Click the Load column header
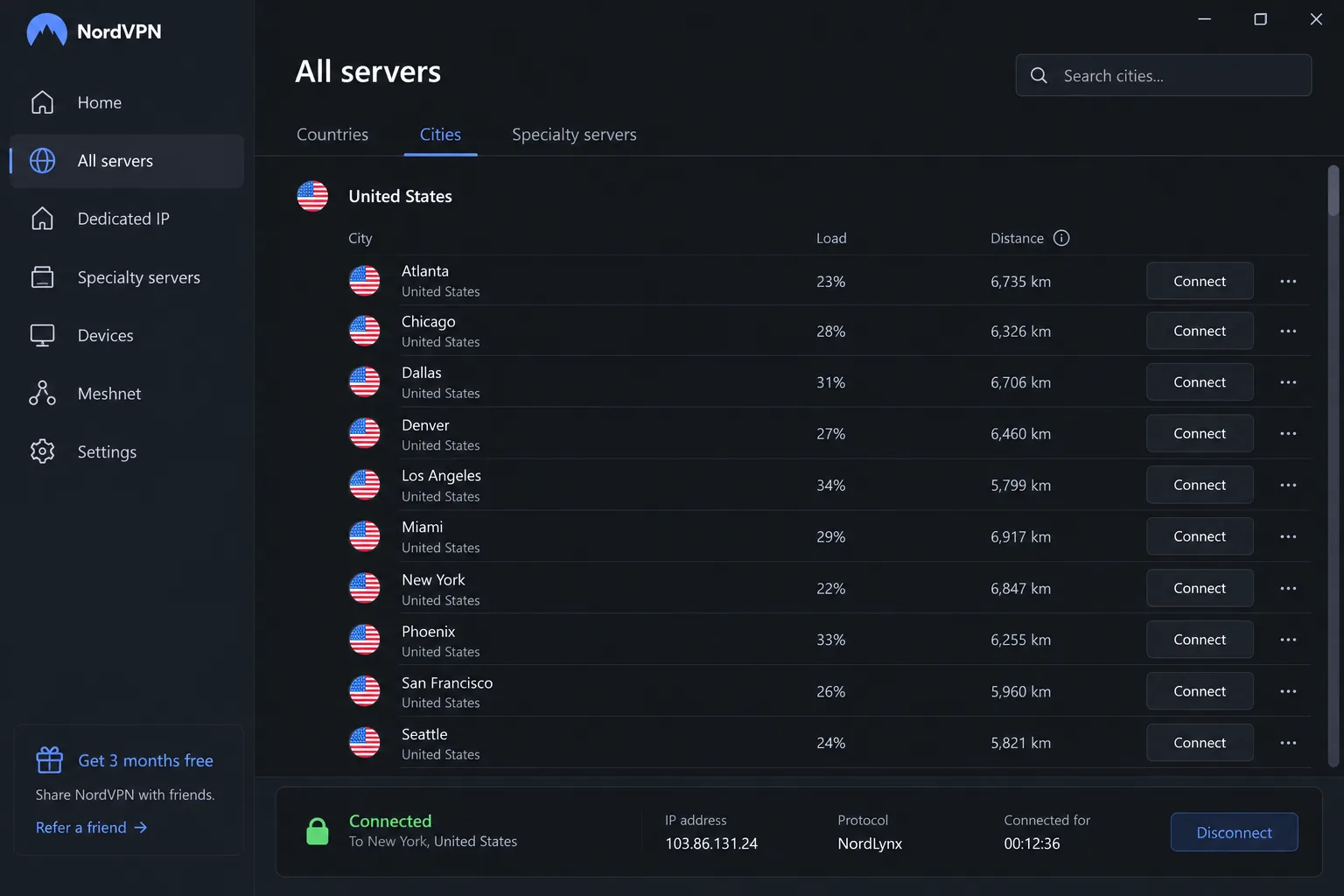The image size is (1344, 896). (x=831, y=238)
